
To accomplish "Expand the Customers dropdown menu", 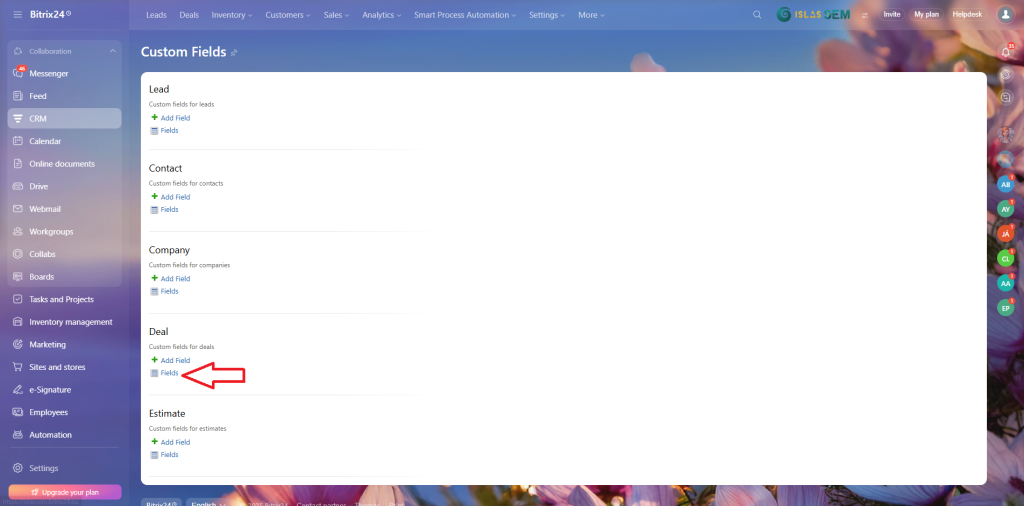I will tap(289, 15).
